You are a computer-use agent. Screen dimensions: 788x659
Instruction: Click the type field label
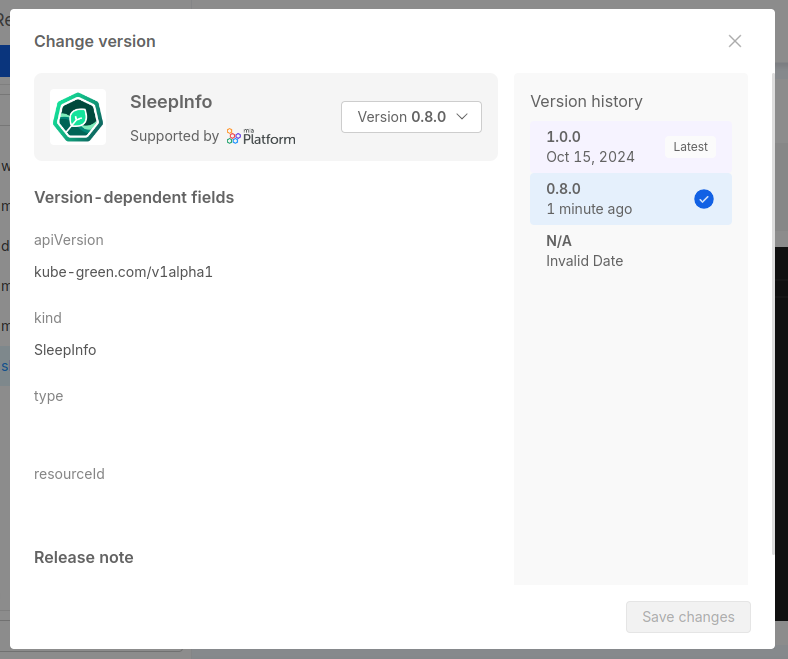(x=48, y=396)
